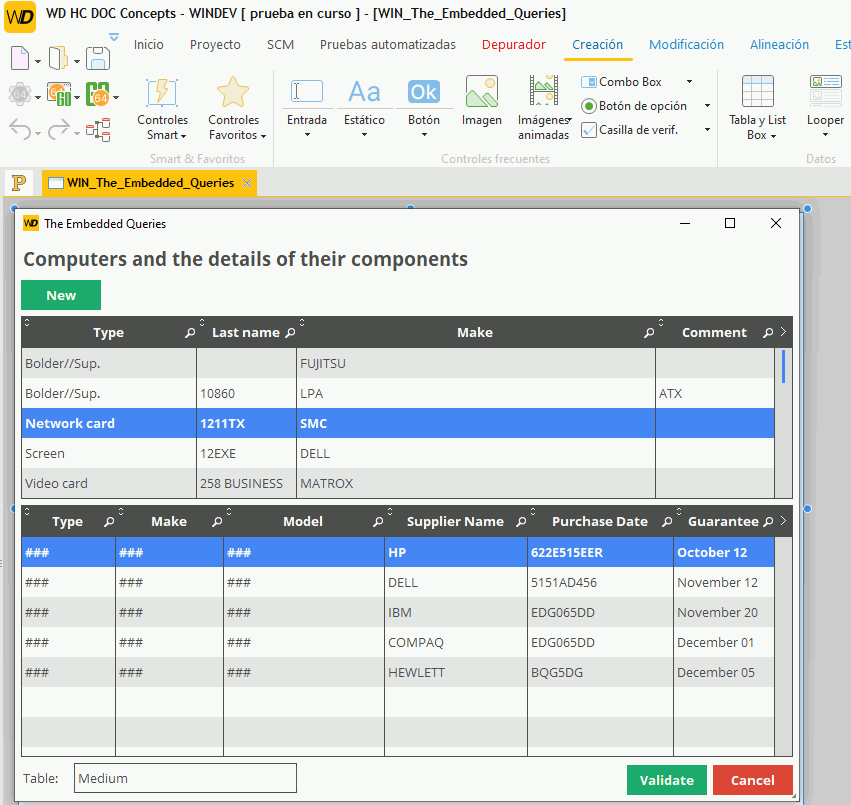The image size is (851, 805).
Task: Select the 5151AD456 cell
Action: [x=600, y=582]
